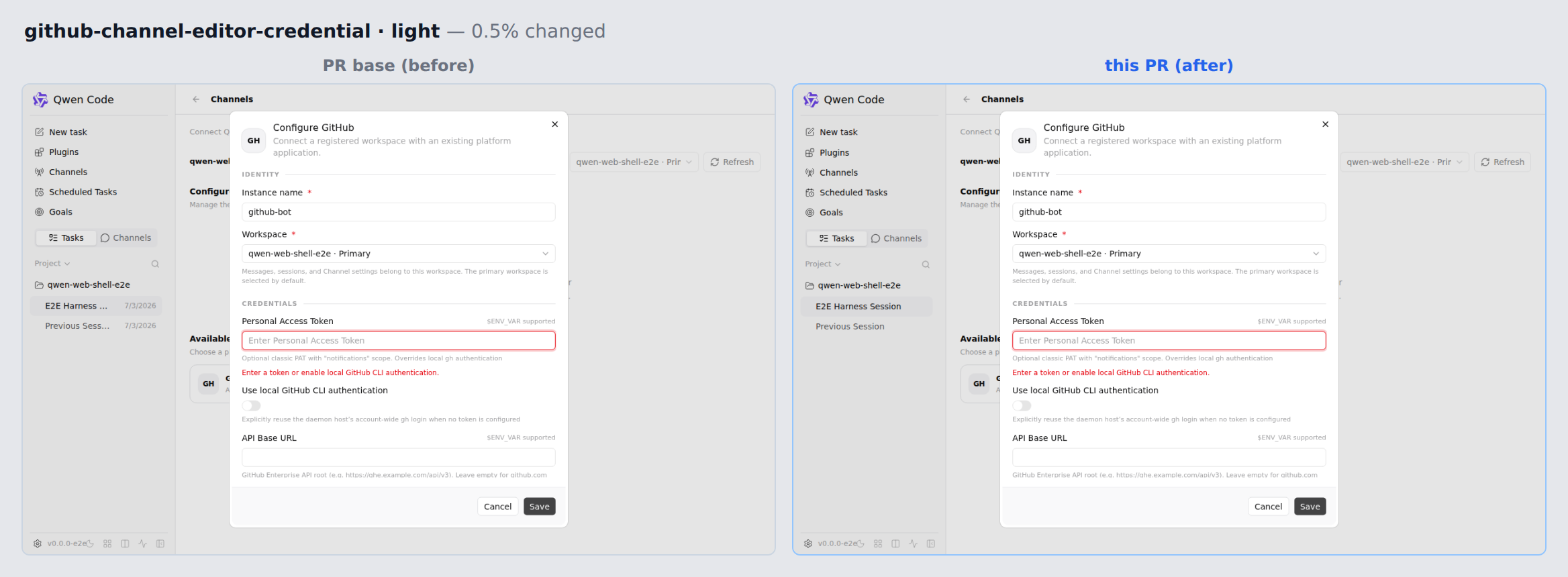Click the split-panel icon in the after panel footer
The height and width of the screenshot is (577, 1568).
895,543
